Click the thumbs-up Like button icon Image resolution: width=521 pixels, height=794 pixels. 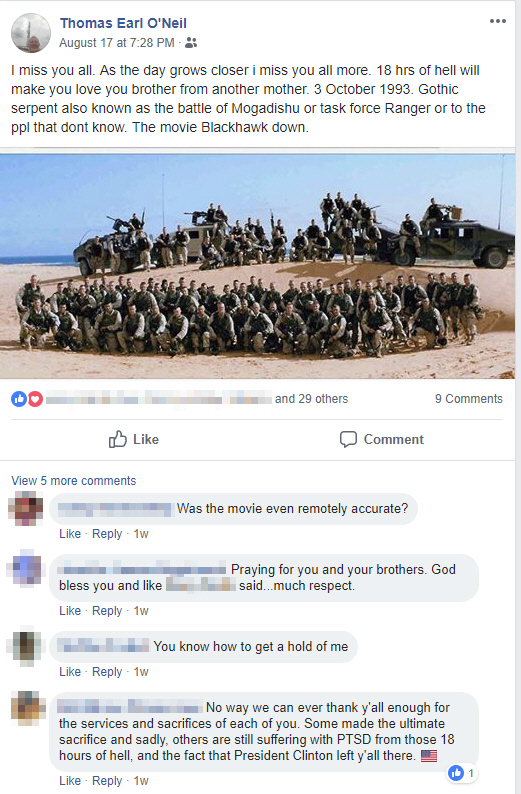[x=117, y=439]
